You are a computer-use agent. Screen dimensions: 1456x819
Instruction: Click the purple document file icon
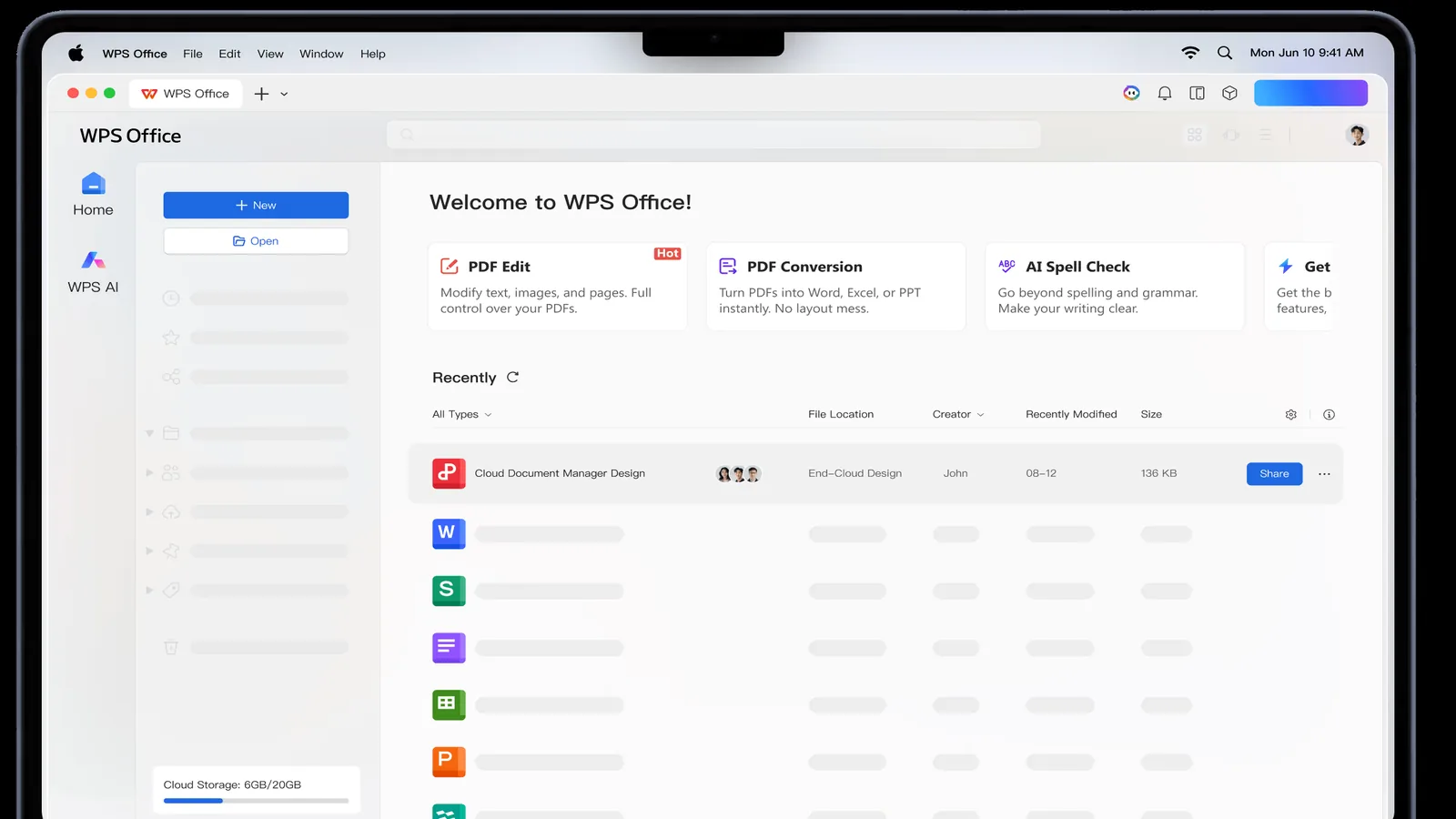[x=449, y=648]
